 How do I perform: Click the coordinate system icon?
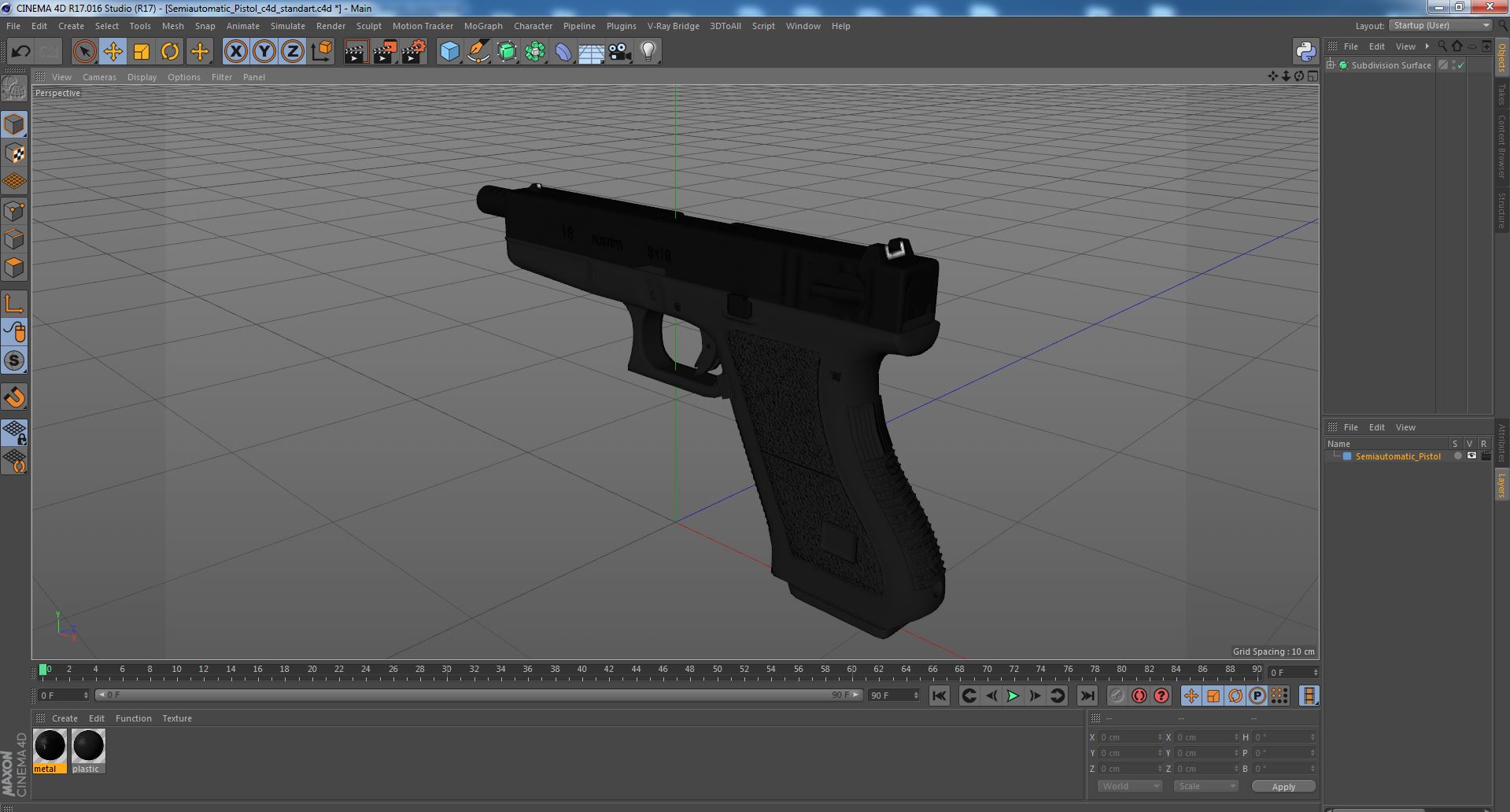tap(321, 52)
